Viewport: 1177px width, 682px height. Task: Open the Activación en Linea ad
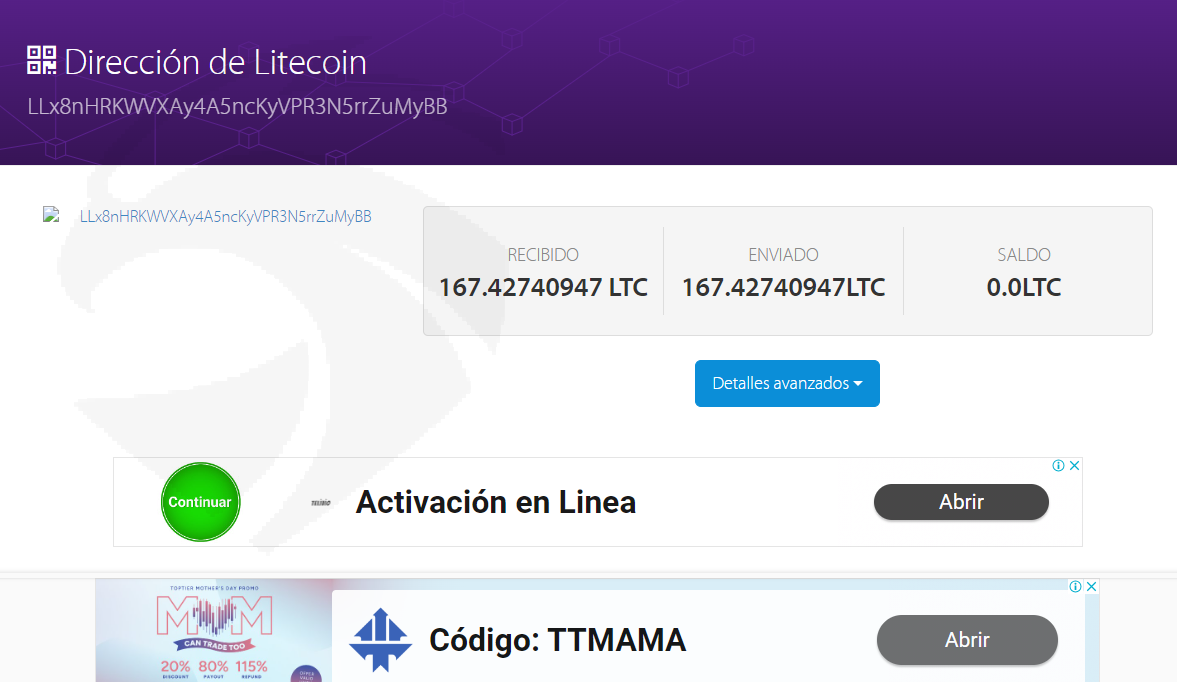click(495, 502)
